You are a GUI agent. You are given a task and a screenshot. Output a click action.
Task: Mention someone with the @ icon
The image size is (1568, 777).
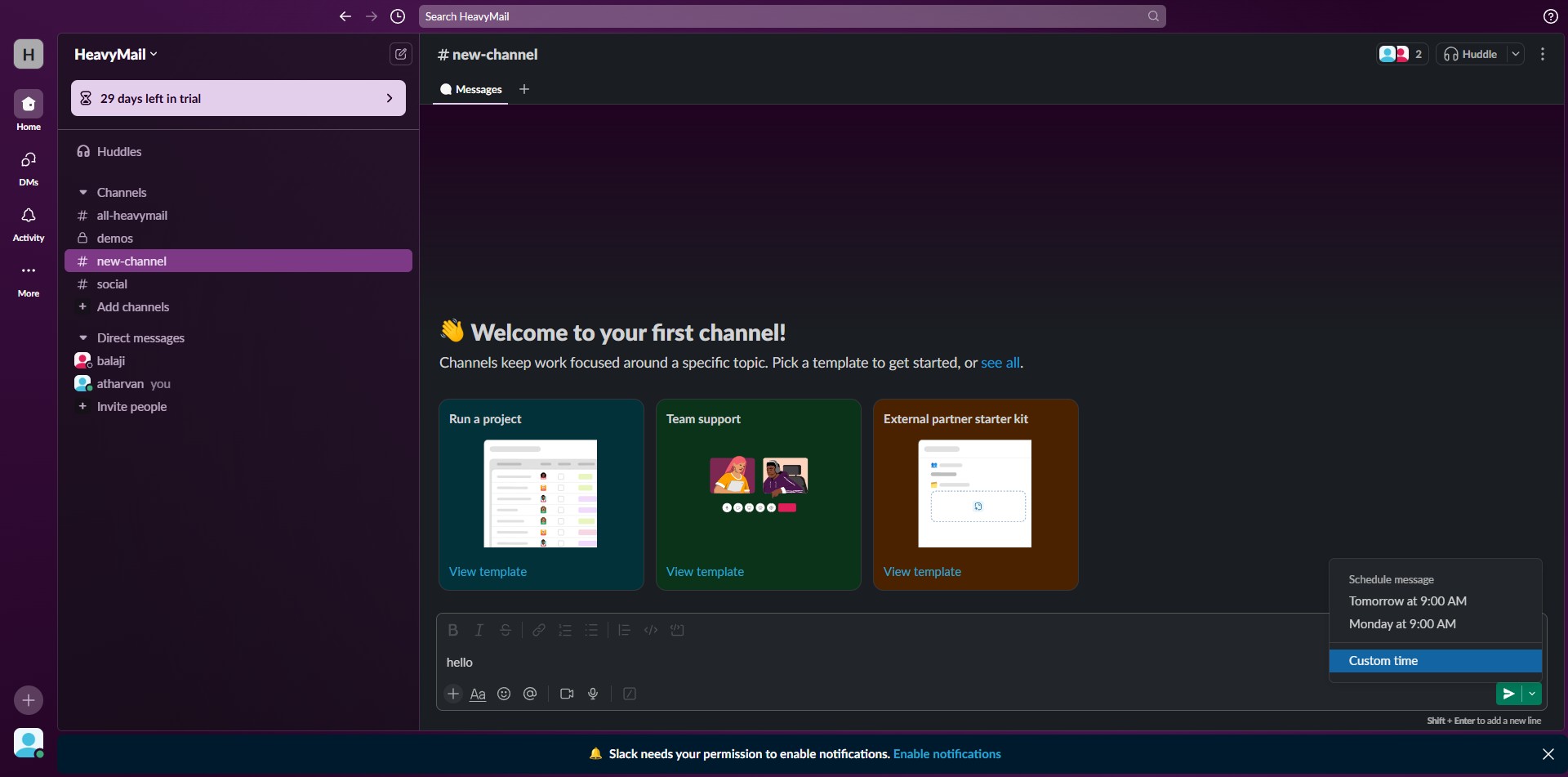530,694
